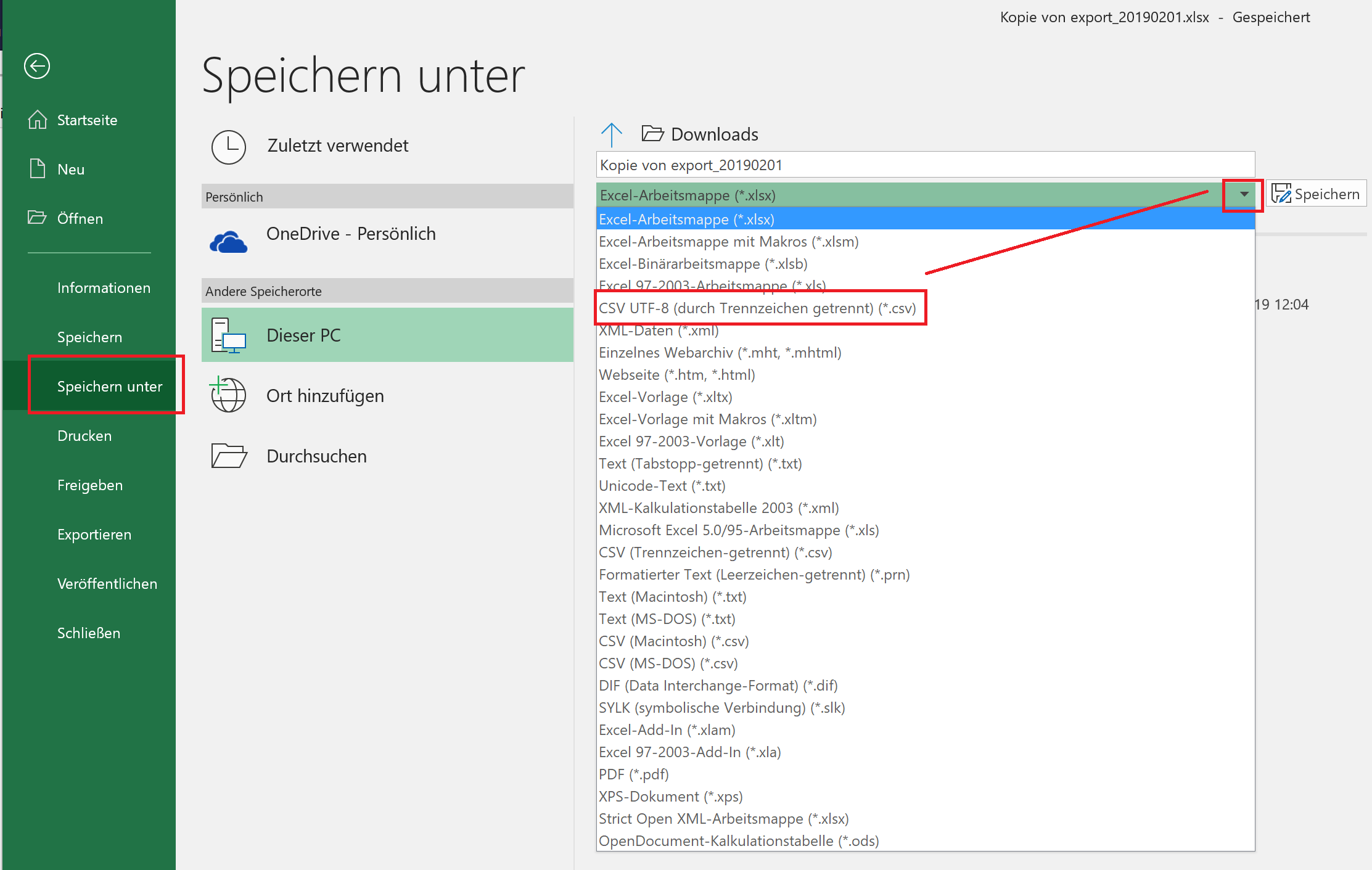
Task: Click the Speichern button
Action: 1317,194
